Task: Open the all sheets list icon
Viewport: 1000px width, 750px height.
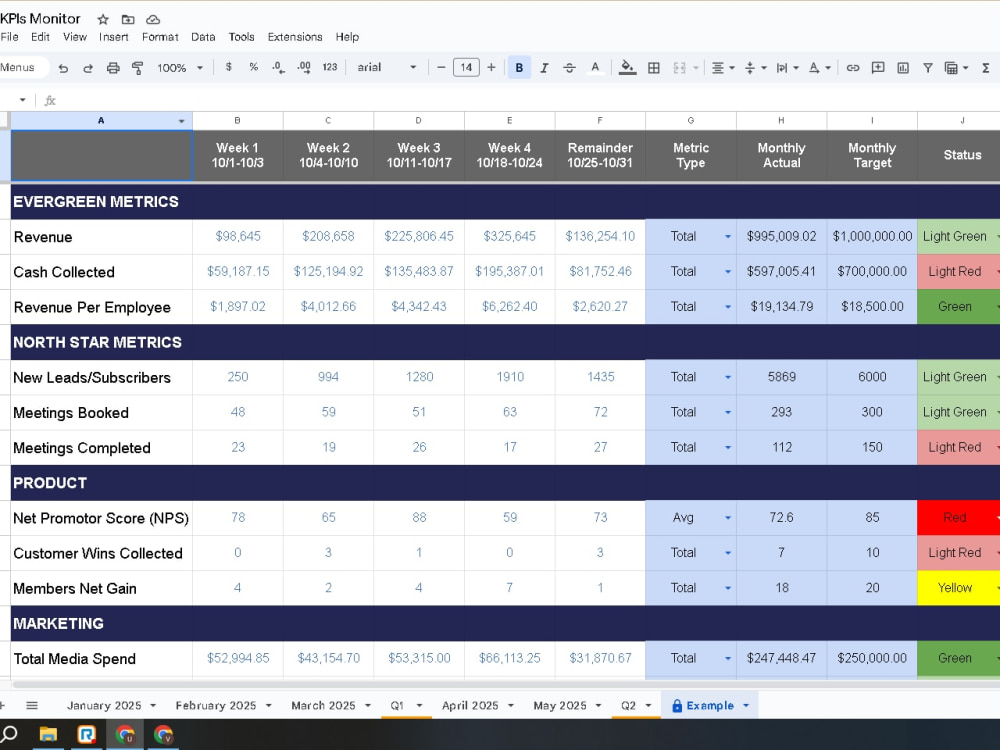Action: [32, 705]
